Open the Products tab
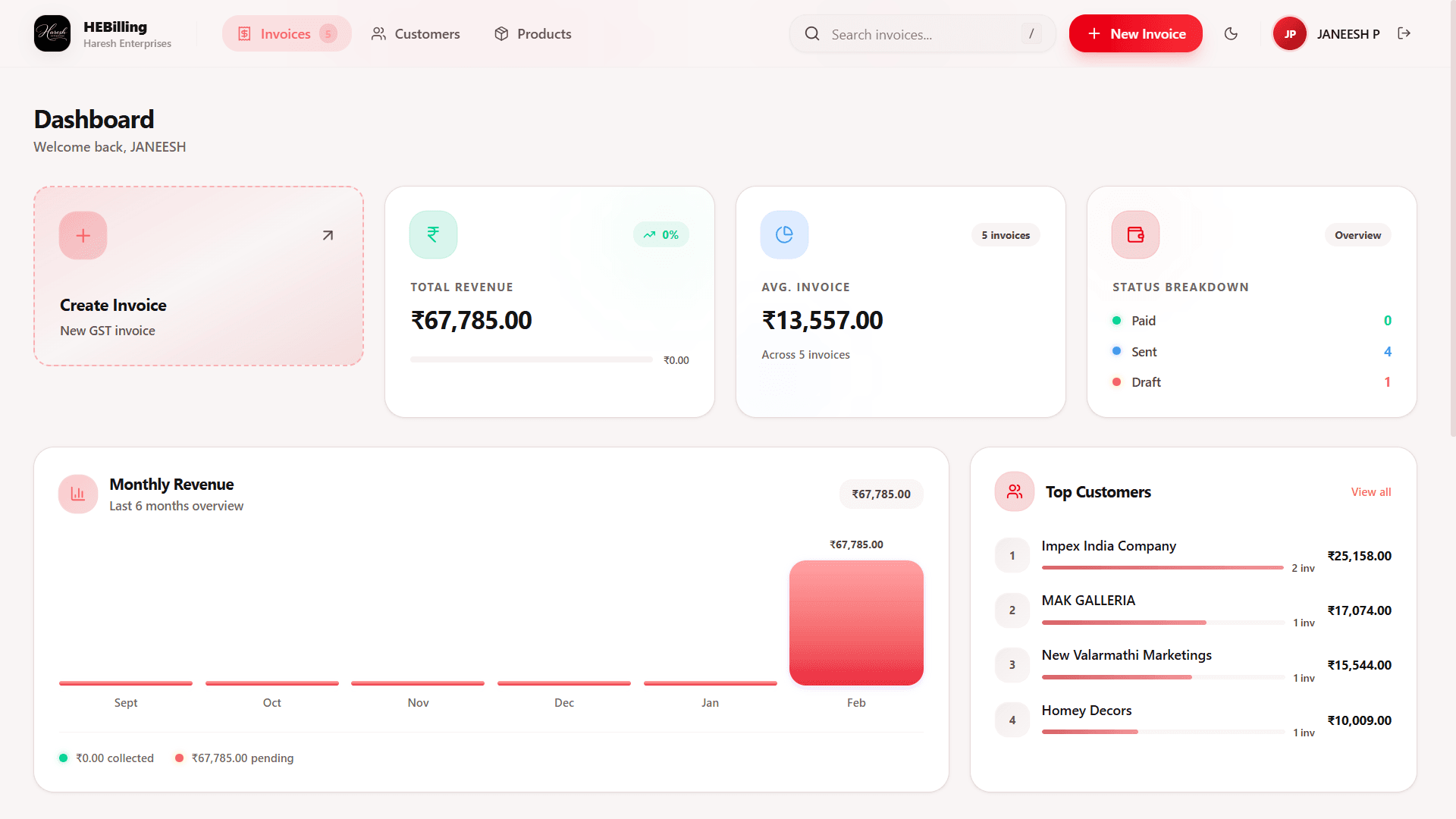Screen dimensions: 1456x819 [532, 33]
